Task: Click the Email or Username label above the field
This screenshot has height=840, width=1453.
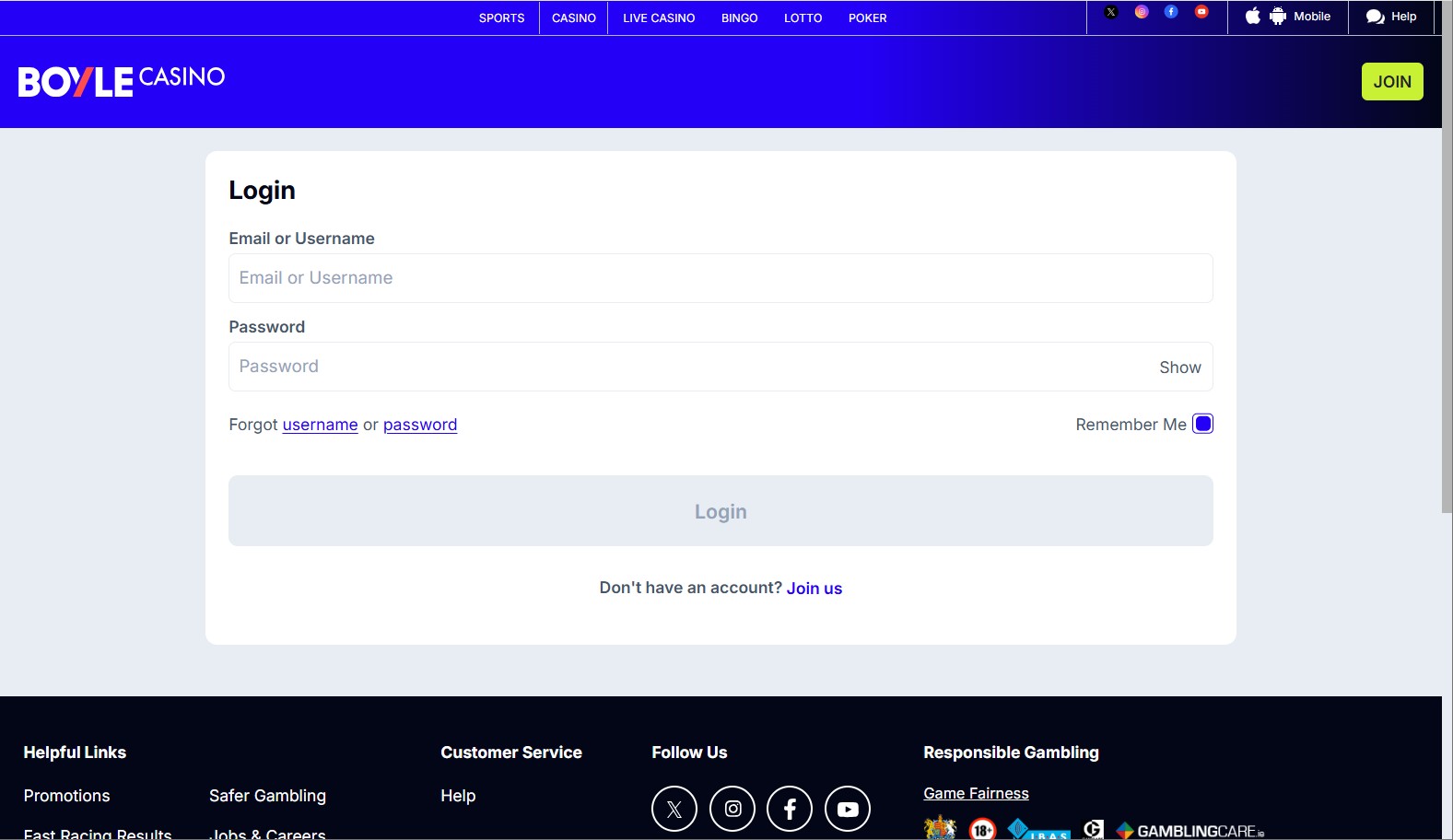Action: point(301,239)
